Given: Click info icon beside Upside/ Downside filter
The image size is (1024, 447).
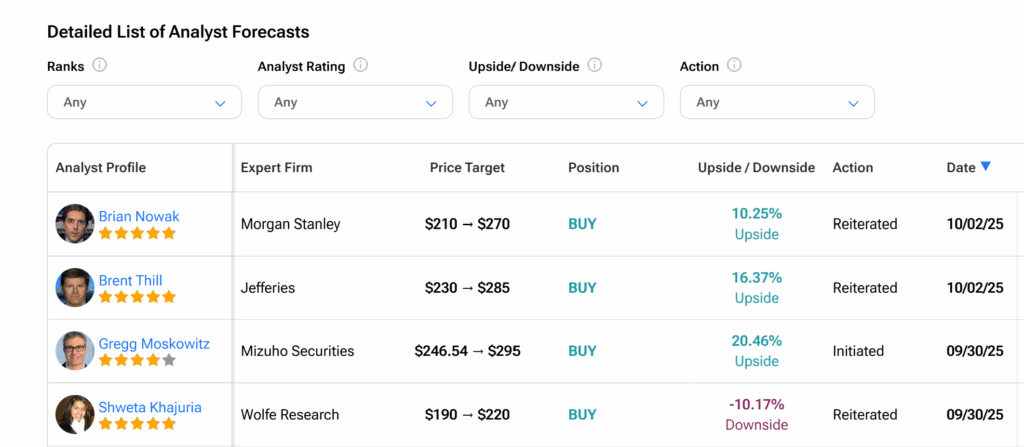Looking at the screenshot, I should pos(594,65).
